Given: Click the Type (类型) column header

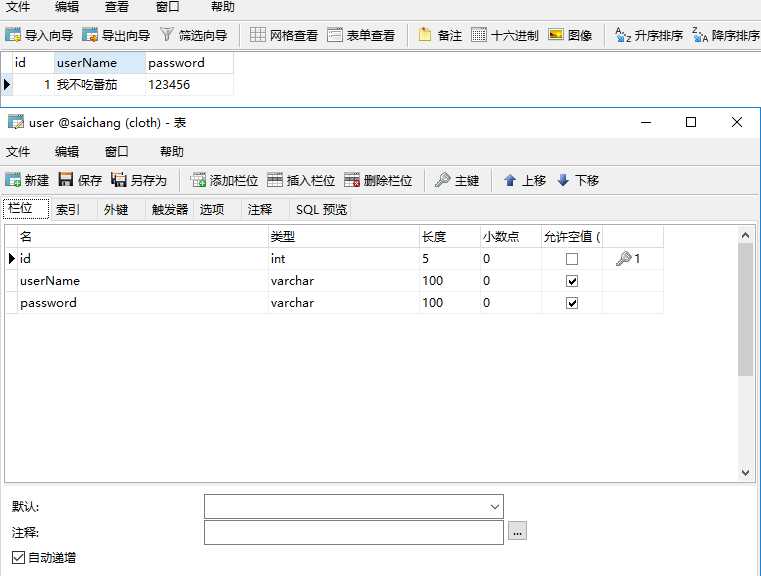Looking at the screenshot, I should 344,236.
